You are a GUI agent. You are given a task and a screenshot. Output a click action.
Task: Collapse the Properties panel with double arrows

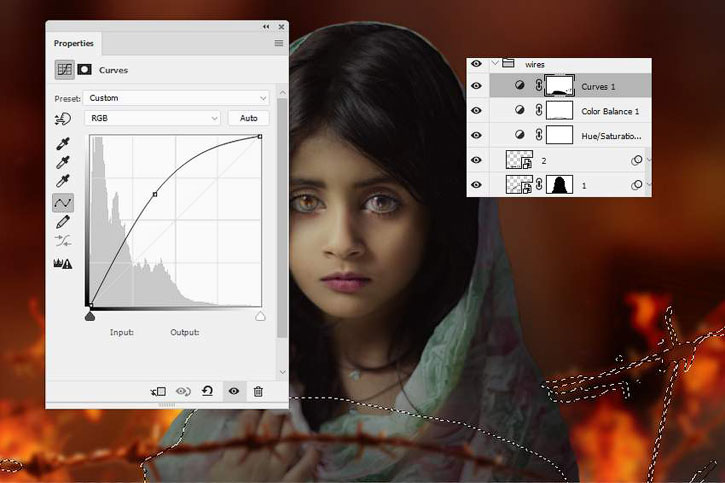(x=266, y=27)
